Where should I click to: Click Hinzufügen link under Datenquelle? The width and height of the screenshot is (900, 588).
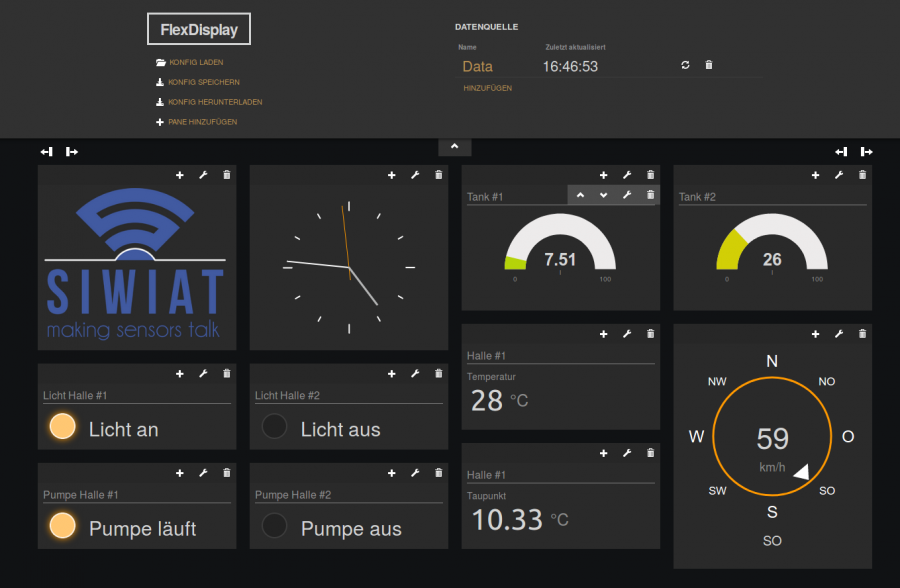487,88
